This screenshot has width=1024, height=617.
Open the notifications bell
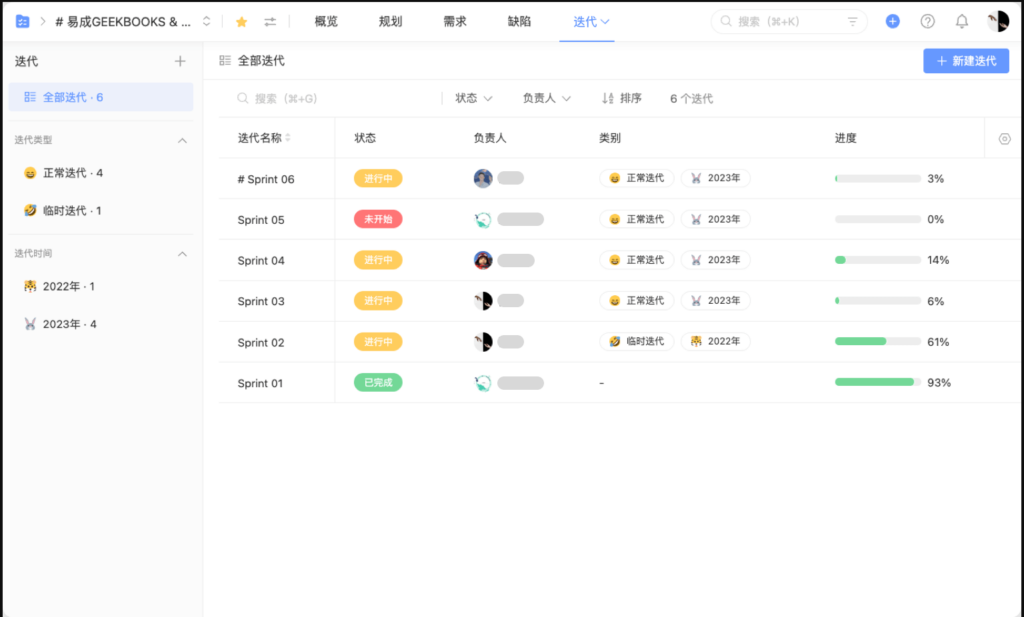point(961,21)
